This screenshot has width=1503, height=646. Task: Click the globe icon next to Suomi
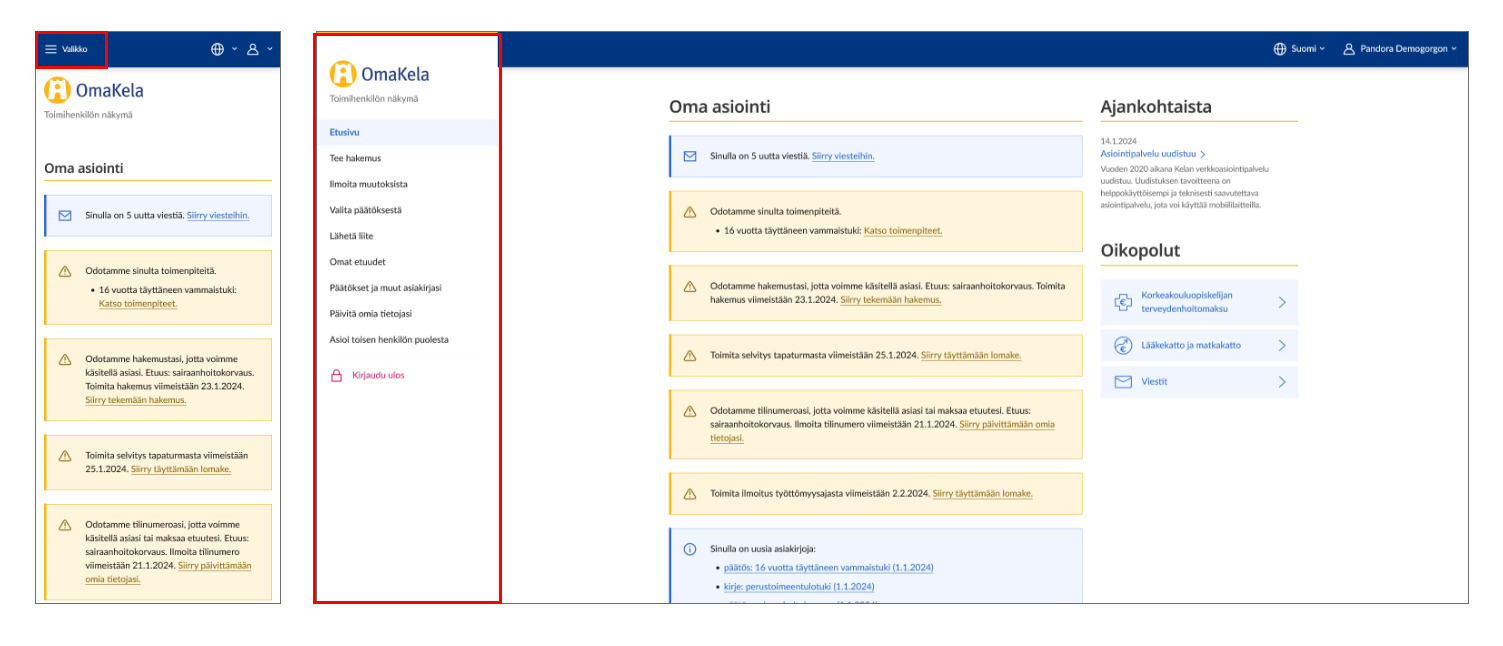[1279, 49]
